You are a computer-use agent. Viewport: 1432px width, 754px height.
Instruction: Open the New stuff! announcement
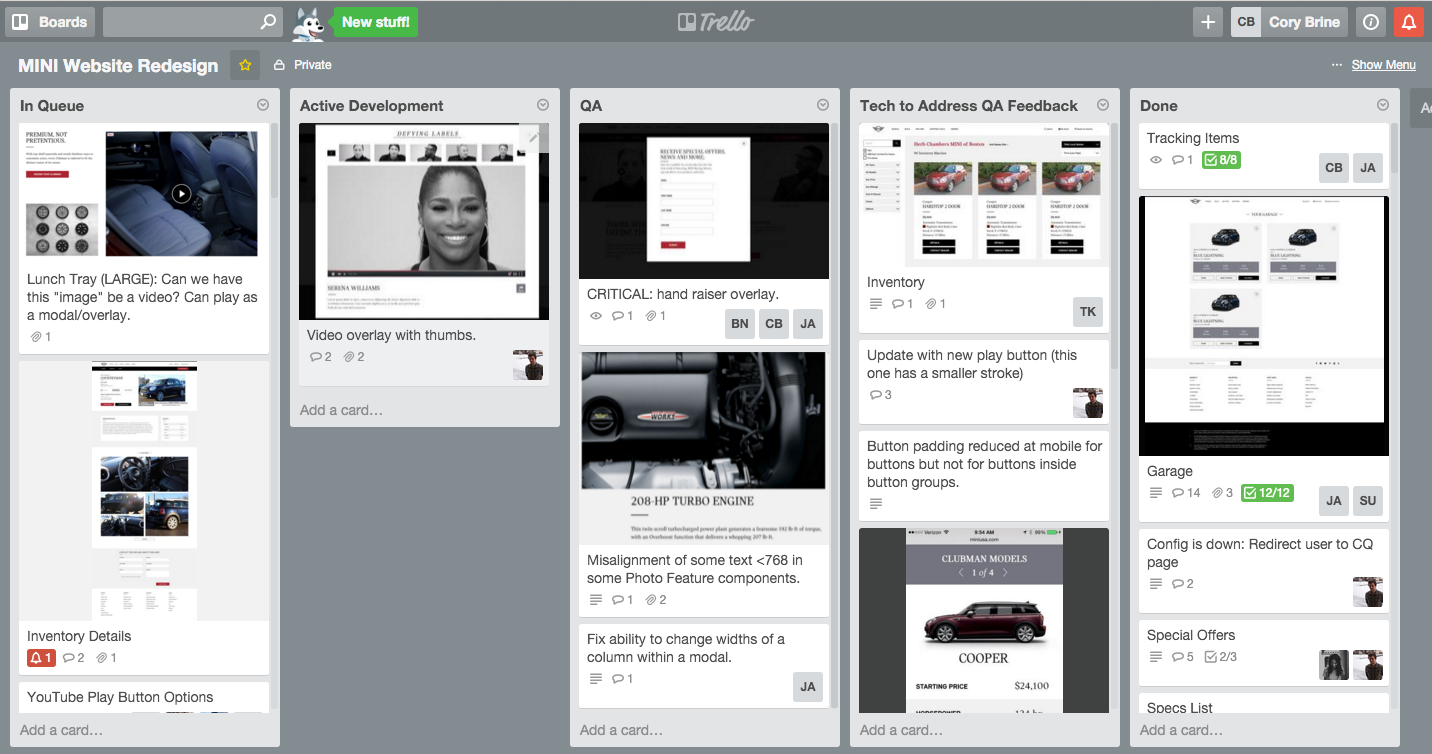pos(375,21)
